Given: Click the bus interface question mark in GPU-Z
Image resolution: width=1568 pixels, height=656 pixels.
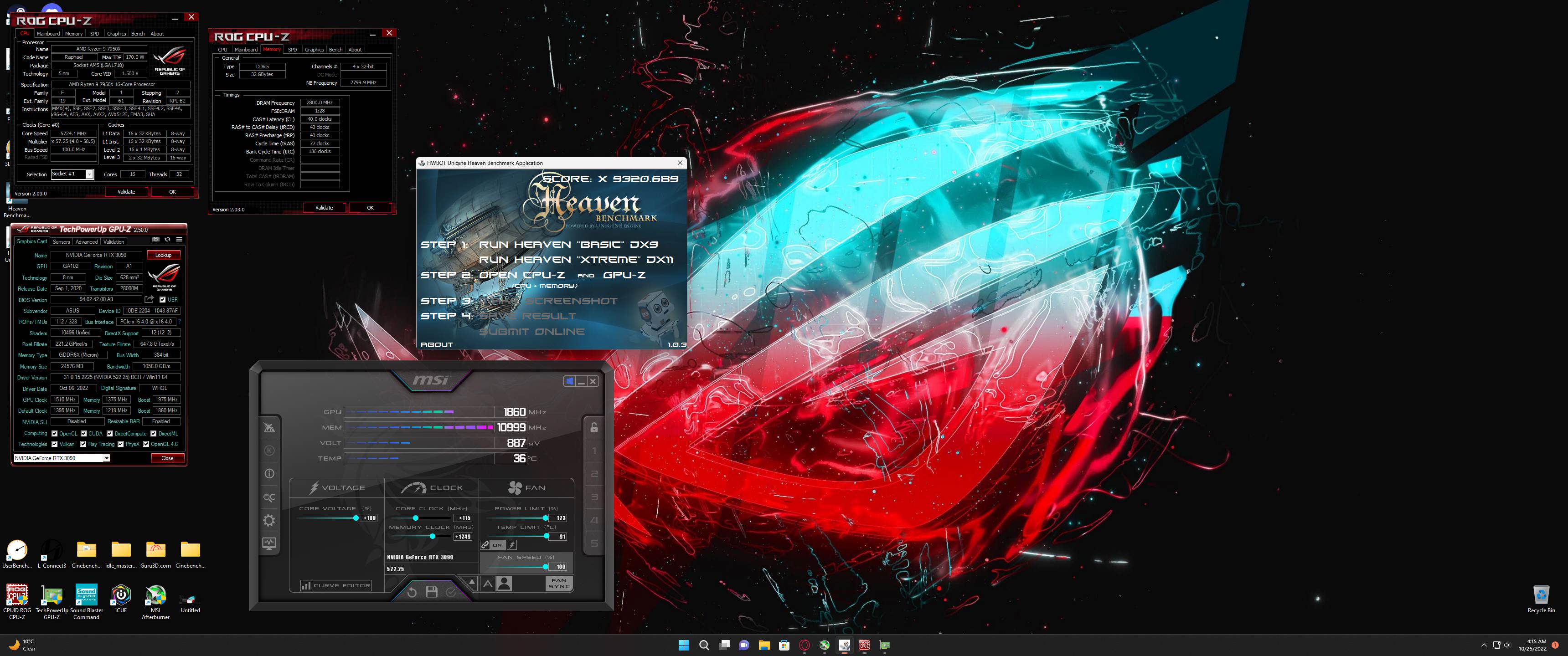Looking at the screenshot, I should tap(180, 321).
